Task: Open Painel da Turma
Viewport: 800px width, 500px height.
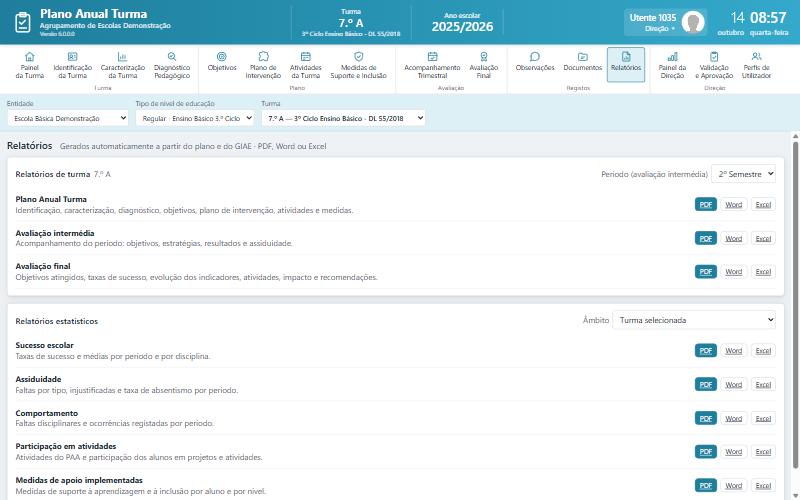Action: (30, 65)
